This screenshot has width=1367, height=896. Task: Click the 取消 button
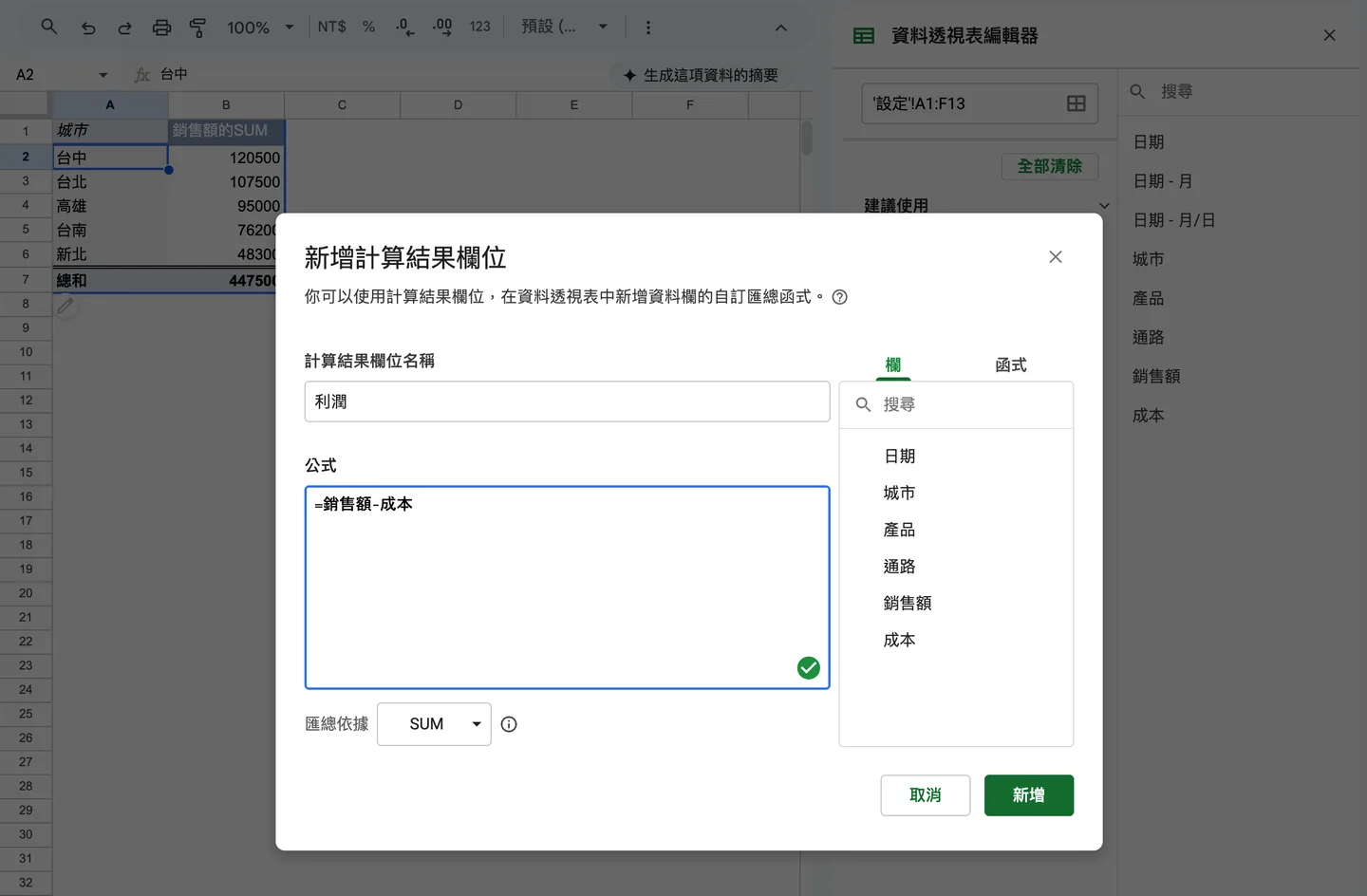(x=926, y=795)
